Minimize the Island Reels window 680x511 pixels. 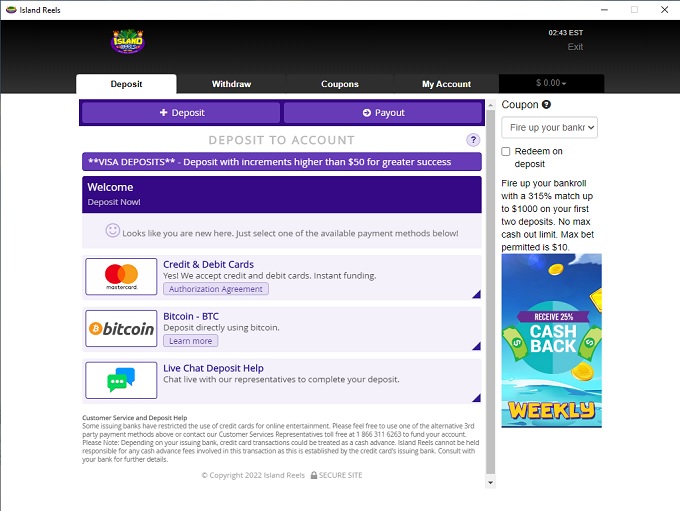[604, 10]
